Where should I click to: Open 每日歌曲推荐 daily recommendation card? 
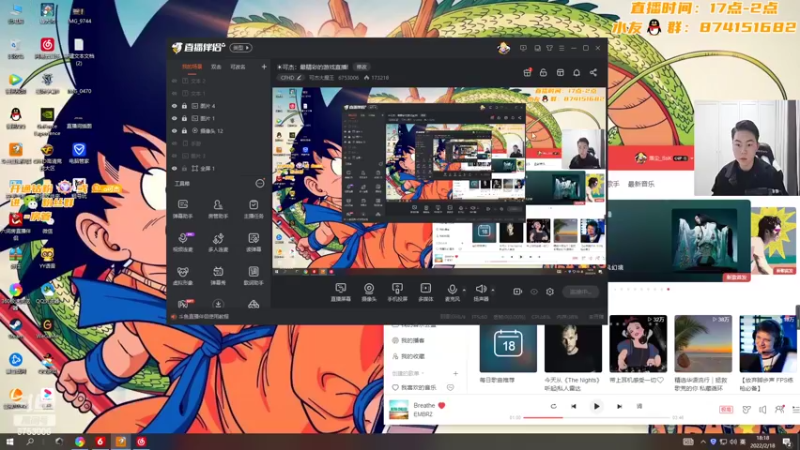[x=508, y=349]
